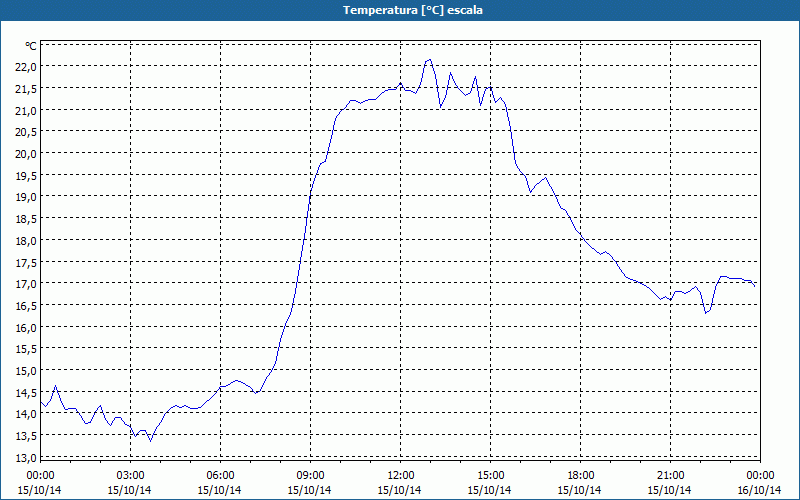Viewport: 800px width, 500px height.
Task: Click the 18,0 y-axis value
Action: [x=26, y=240]
